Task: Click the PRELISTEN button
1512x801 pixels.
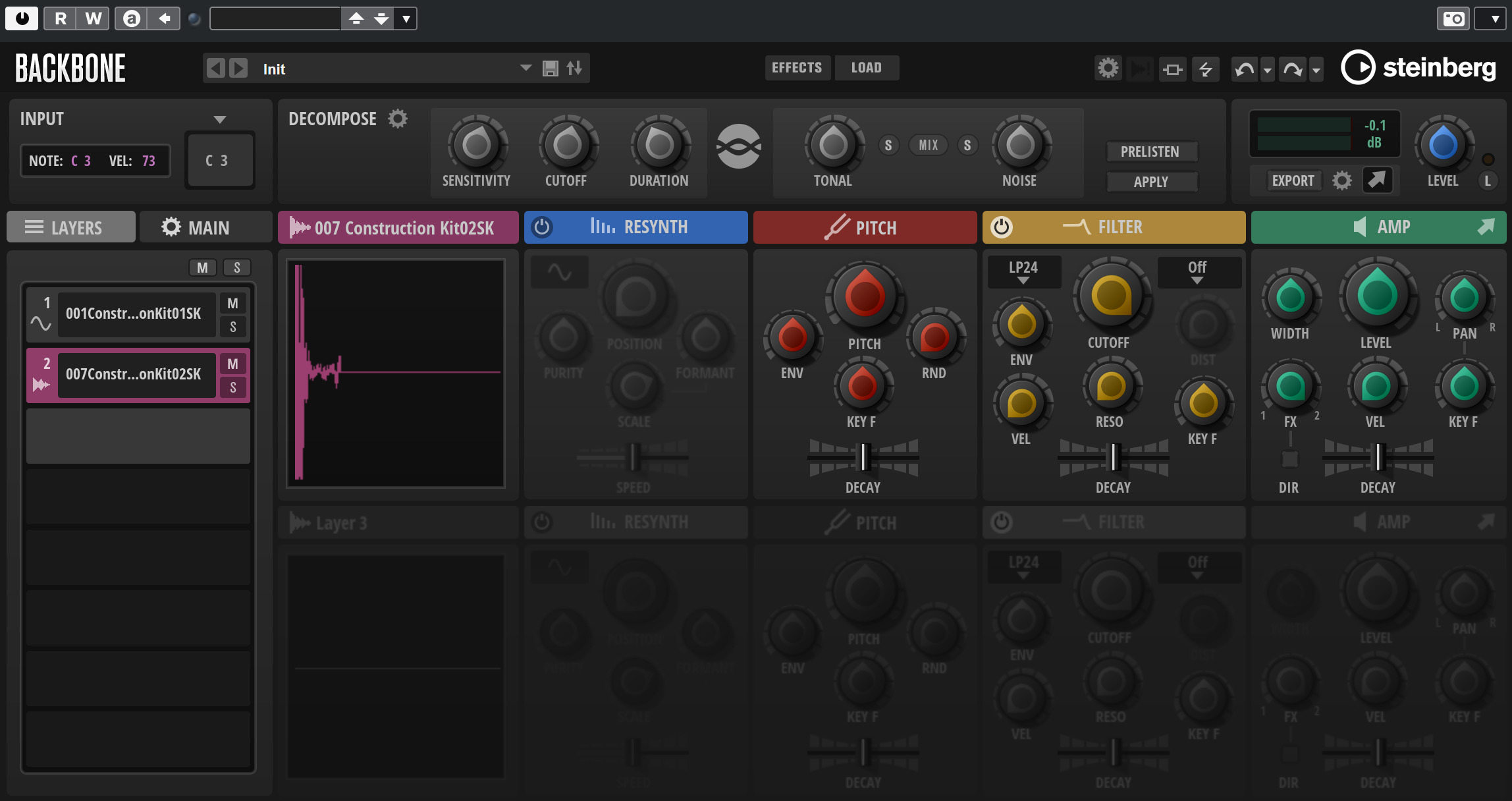Action: [1150, 152]
